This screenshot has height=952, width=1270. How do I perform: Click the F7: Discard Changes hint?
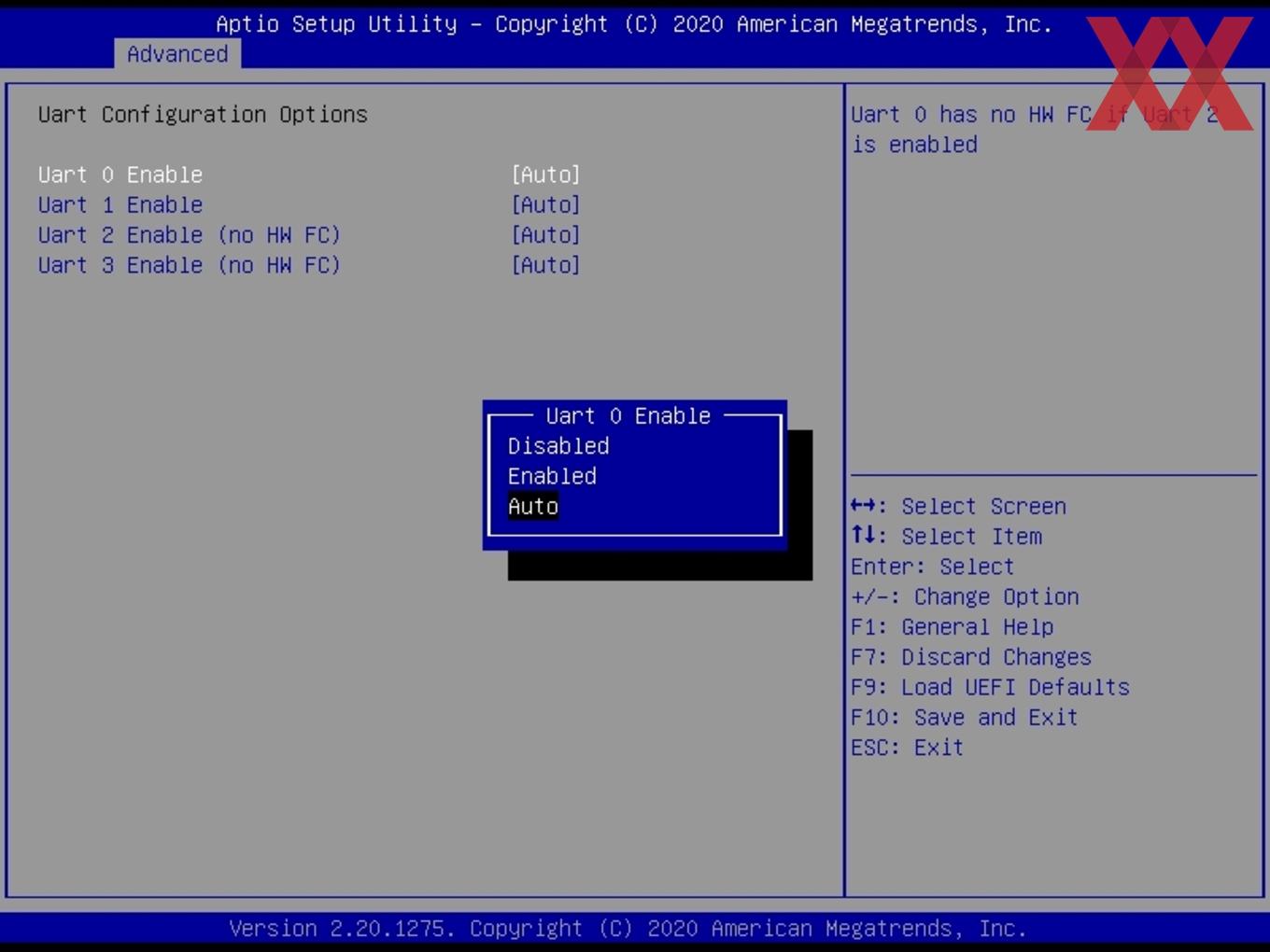[x=971, y=657]
